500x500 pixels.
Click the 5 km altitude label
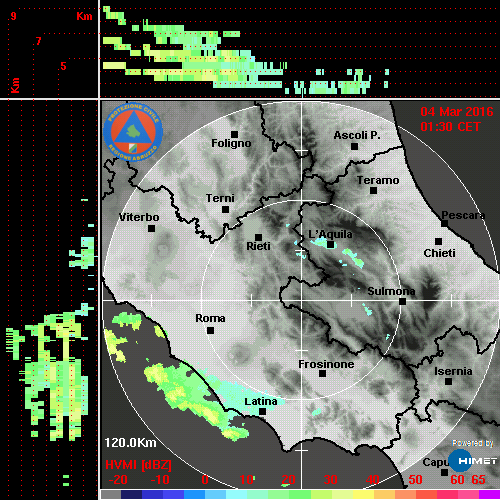point(63,66)
